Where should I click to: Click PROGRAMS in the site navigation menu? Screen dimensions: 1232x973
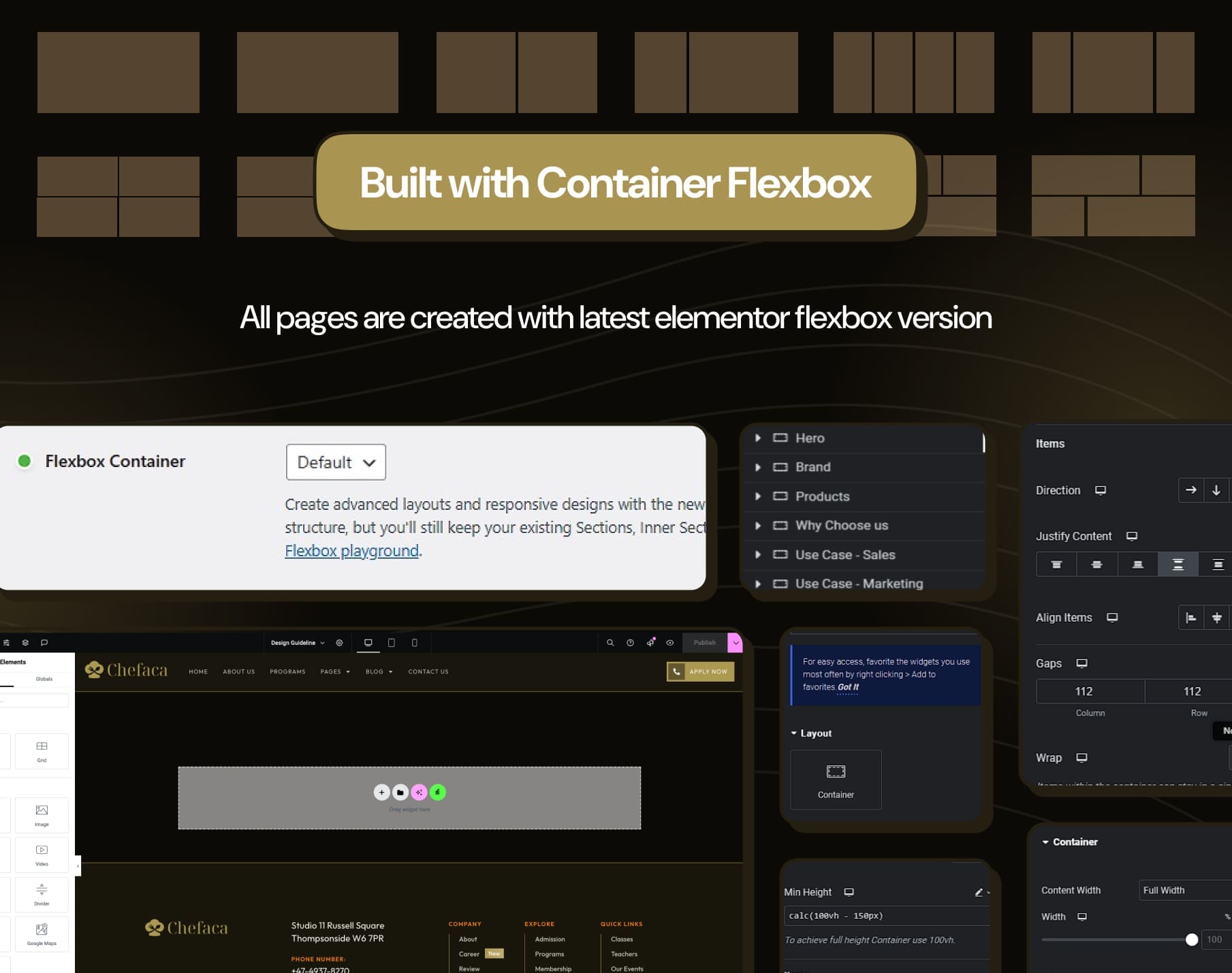click(287, 672)
